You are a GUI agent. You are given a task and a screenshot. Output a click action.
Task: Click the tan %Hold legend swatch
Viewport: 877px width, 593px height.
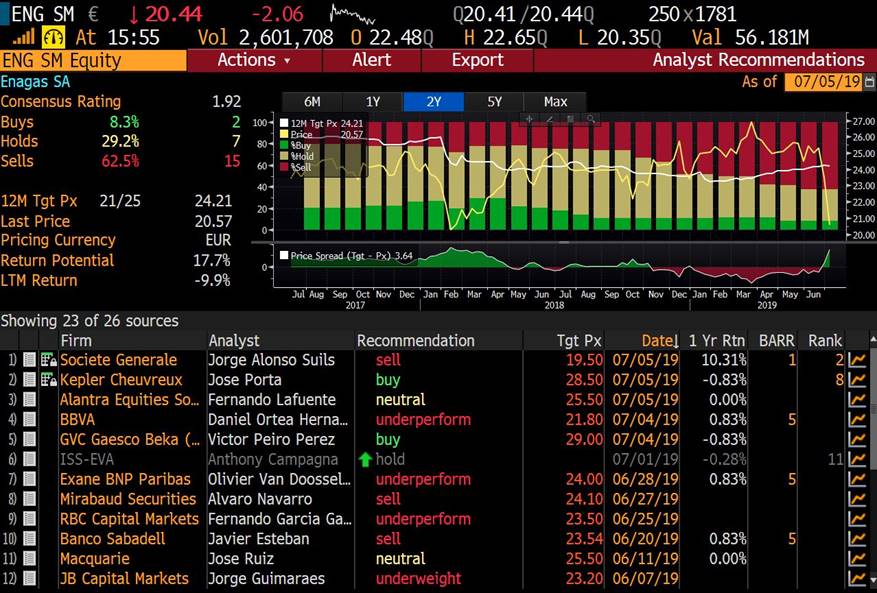pyautogui.click(x=284, y=156)
